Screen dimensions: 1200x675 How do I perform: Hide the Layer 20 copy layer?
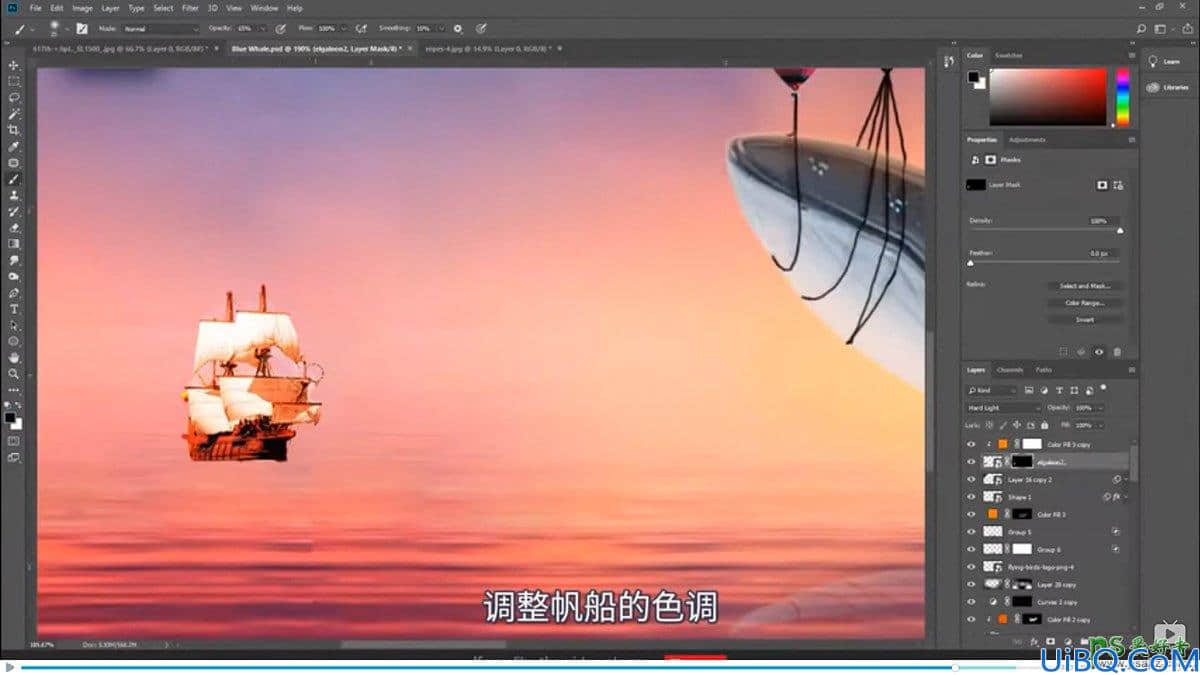tap(970, 584)
